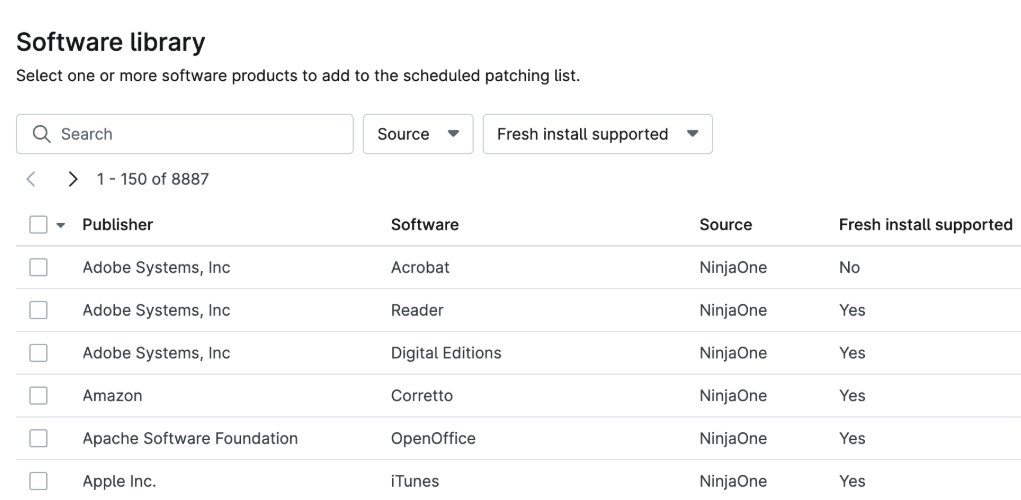Check the Amazon Corretto checkbox

point(38,396)
